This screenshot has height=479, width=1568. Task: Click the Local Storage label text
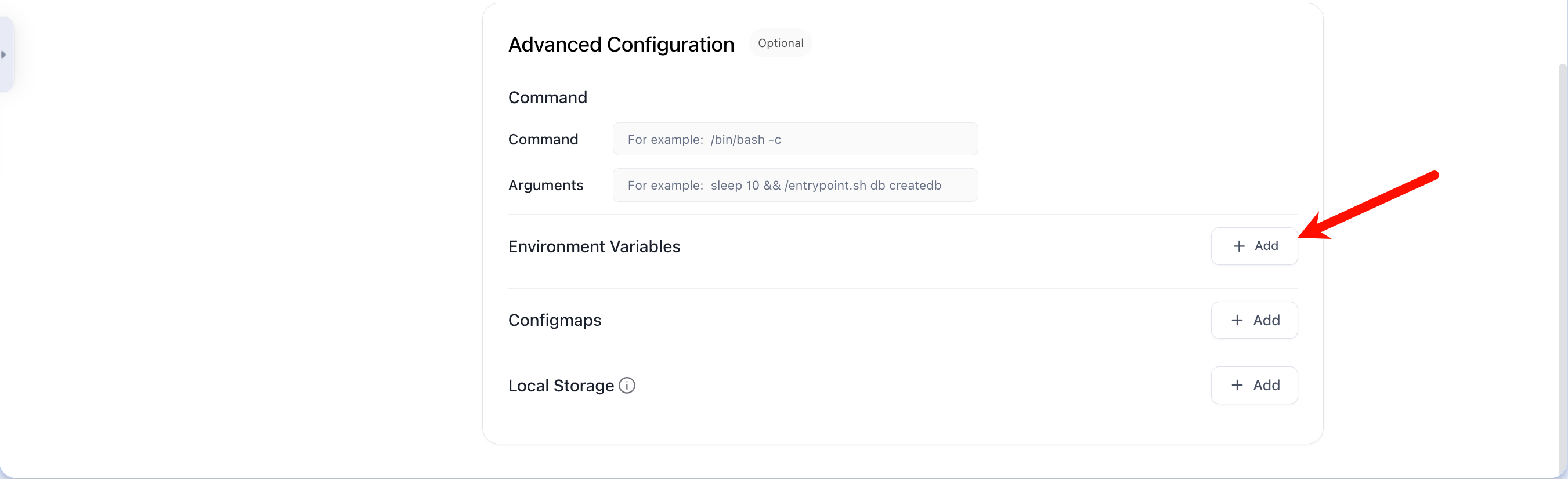tap(561, 386)
